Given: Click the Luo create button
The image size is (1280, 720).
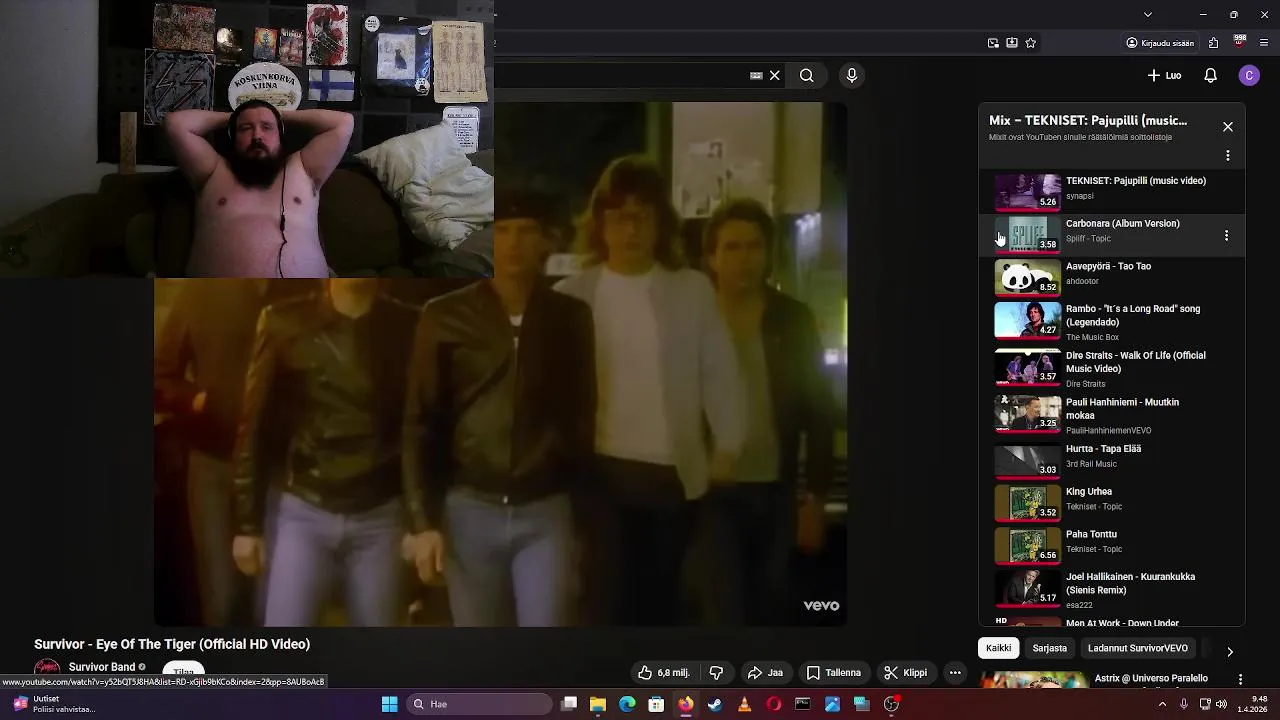Looking at the screenshot, I should pyautogui.click(x=1164, y=75).
